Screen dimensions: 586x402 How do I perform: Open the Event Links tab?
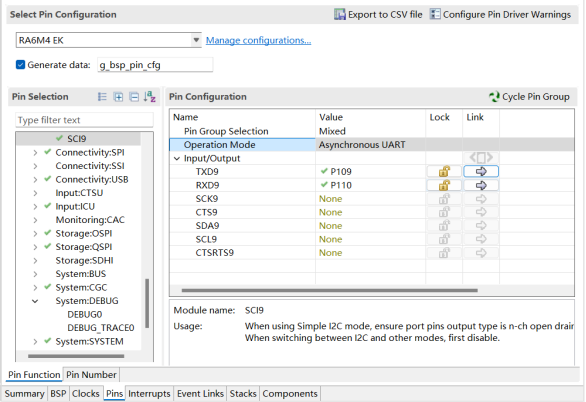tap(200, 394)
